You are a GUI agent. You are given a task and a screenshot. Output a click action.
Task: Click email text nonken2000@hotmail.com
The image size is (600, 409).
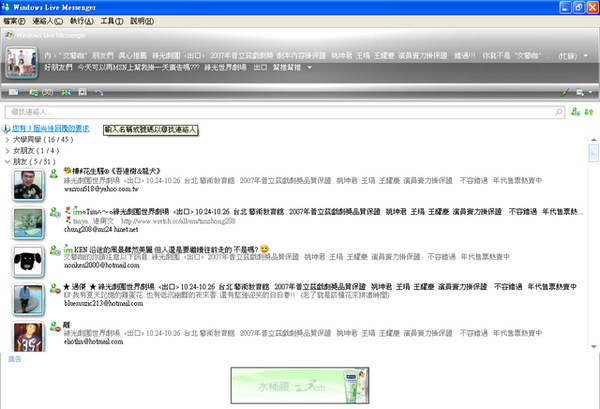(x=102, y=265)
